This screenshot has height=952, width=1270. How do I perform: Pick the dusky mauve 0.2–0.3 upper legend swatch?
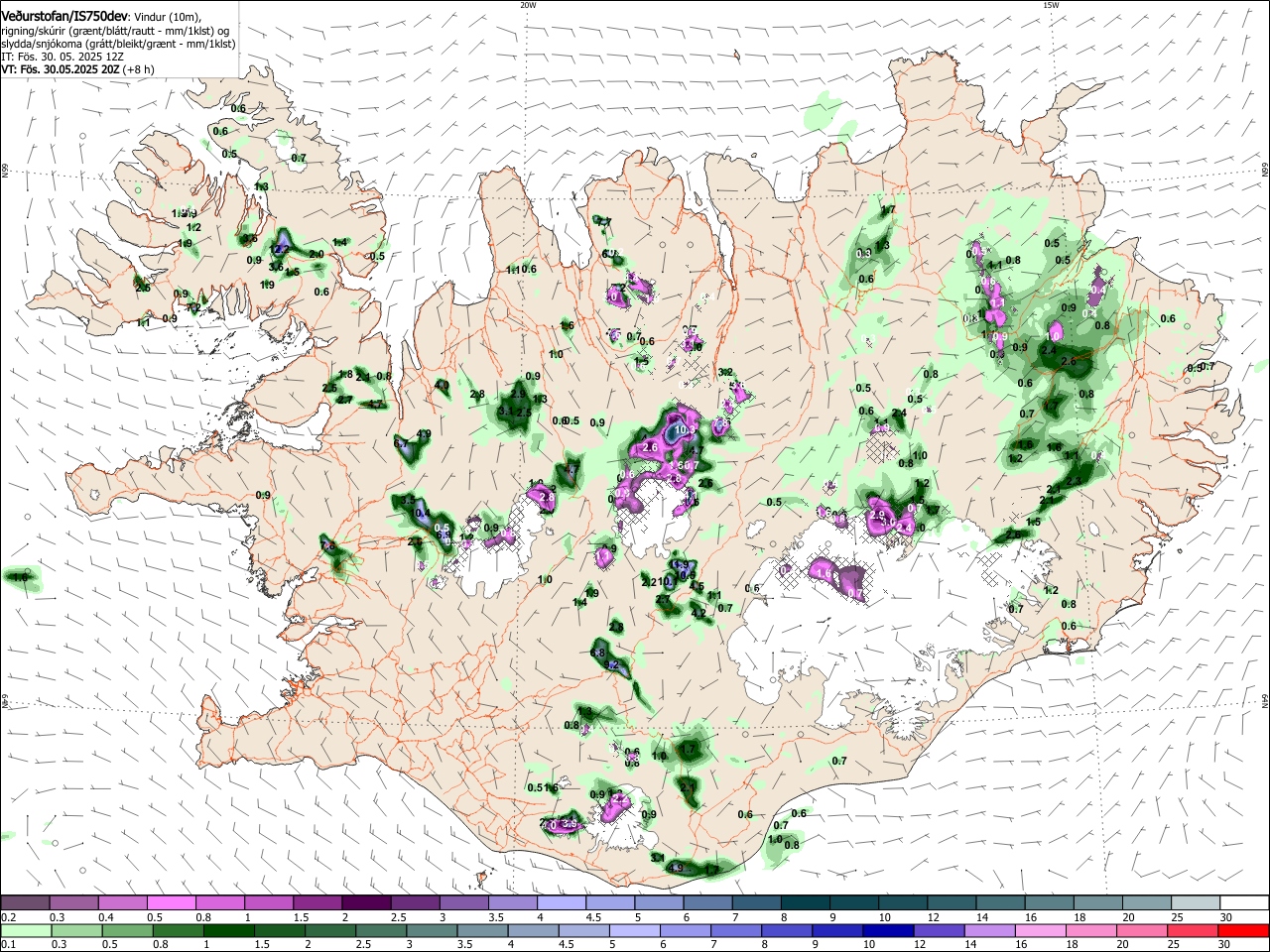coord(25,903)
